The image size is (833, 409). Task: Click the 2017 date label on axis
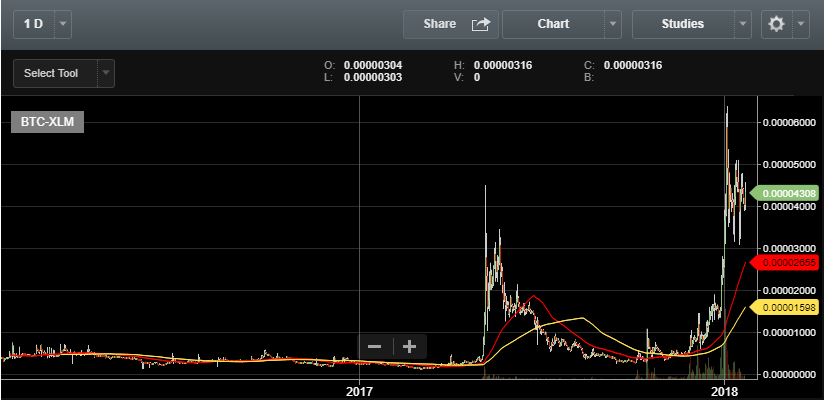pyautogui.click(x=360, y=393)
